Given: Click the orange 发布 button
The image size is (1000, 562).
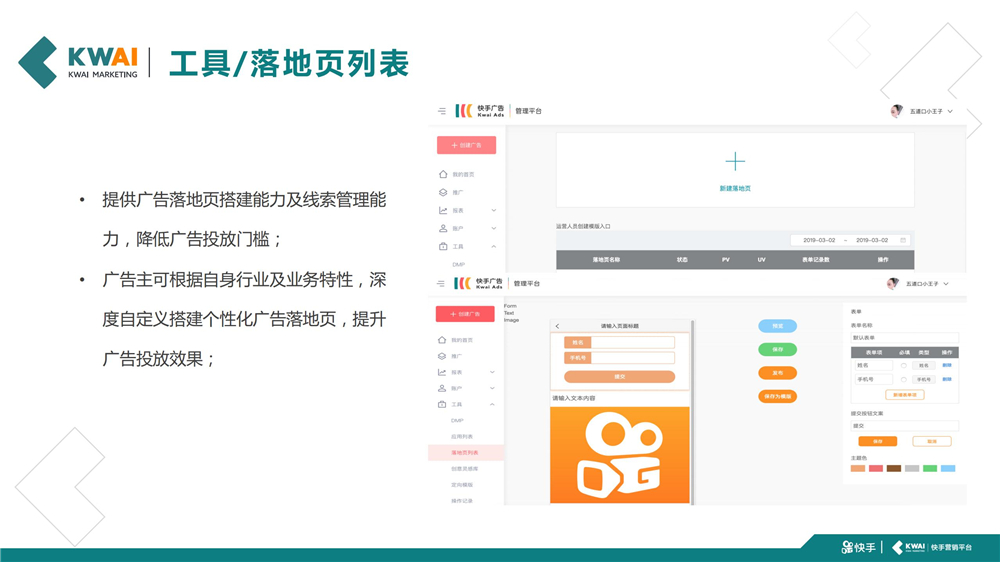Looking at the screenshot, I should pyautogui.click(x=777, y=373).
